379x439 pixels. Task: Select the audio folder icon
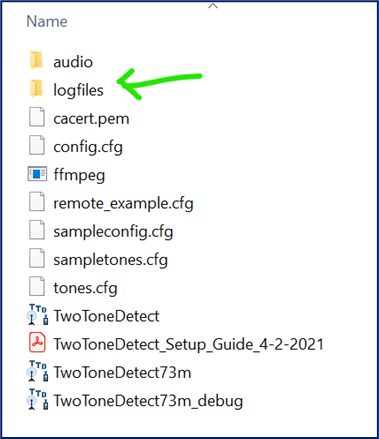37,61
